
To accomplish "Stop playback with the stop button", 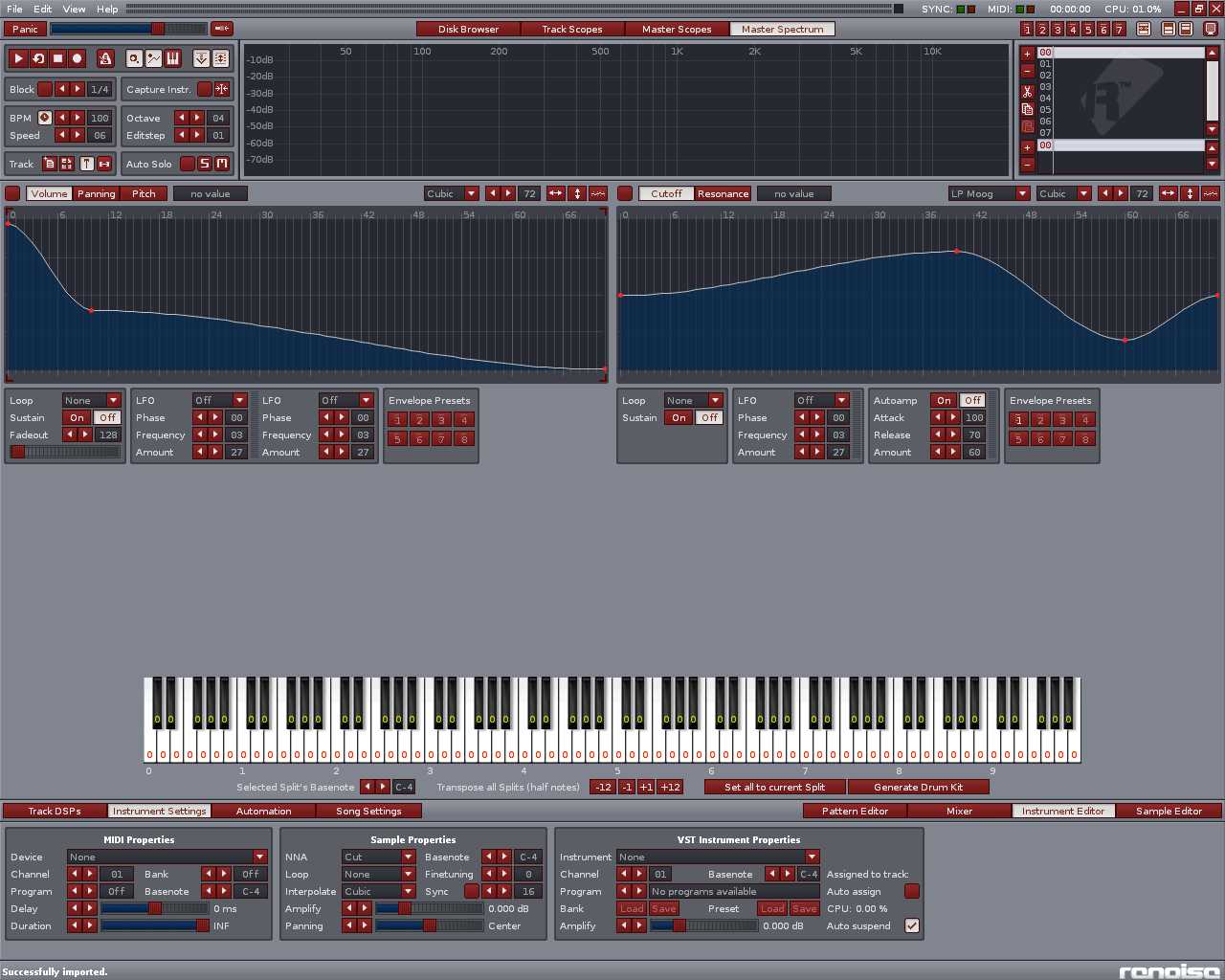I will pos(57,58).
